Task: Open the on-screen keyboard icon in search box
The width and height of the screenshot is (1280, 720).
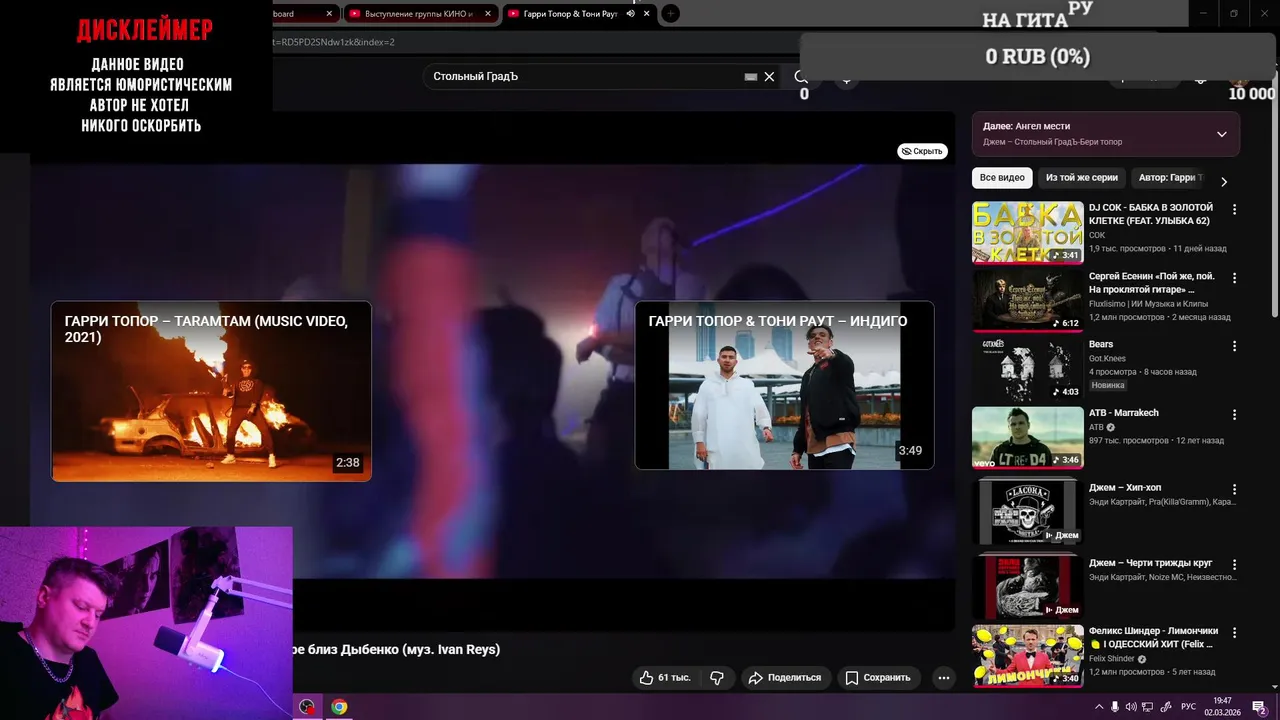Action: (x=751, y=77)
